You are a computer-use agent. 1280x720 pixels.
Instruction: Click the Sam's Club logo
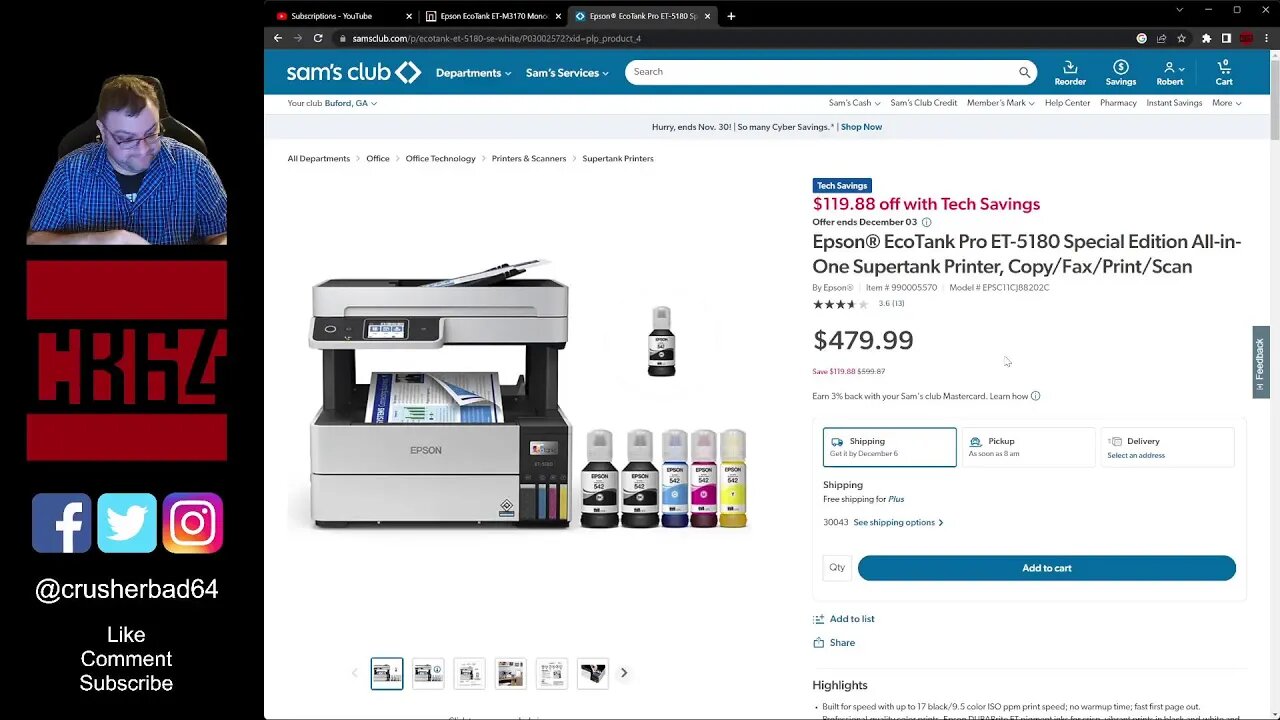click(x=354, y=72)
